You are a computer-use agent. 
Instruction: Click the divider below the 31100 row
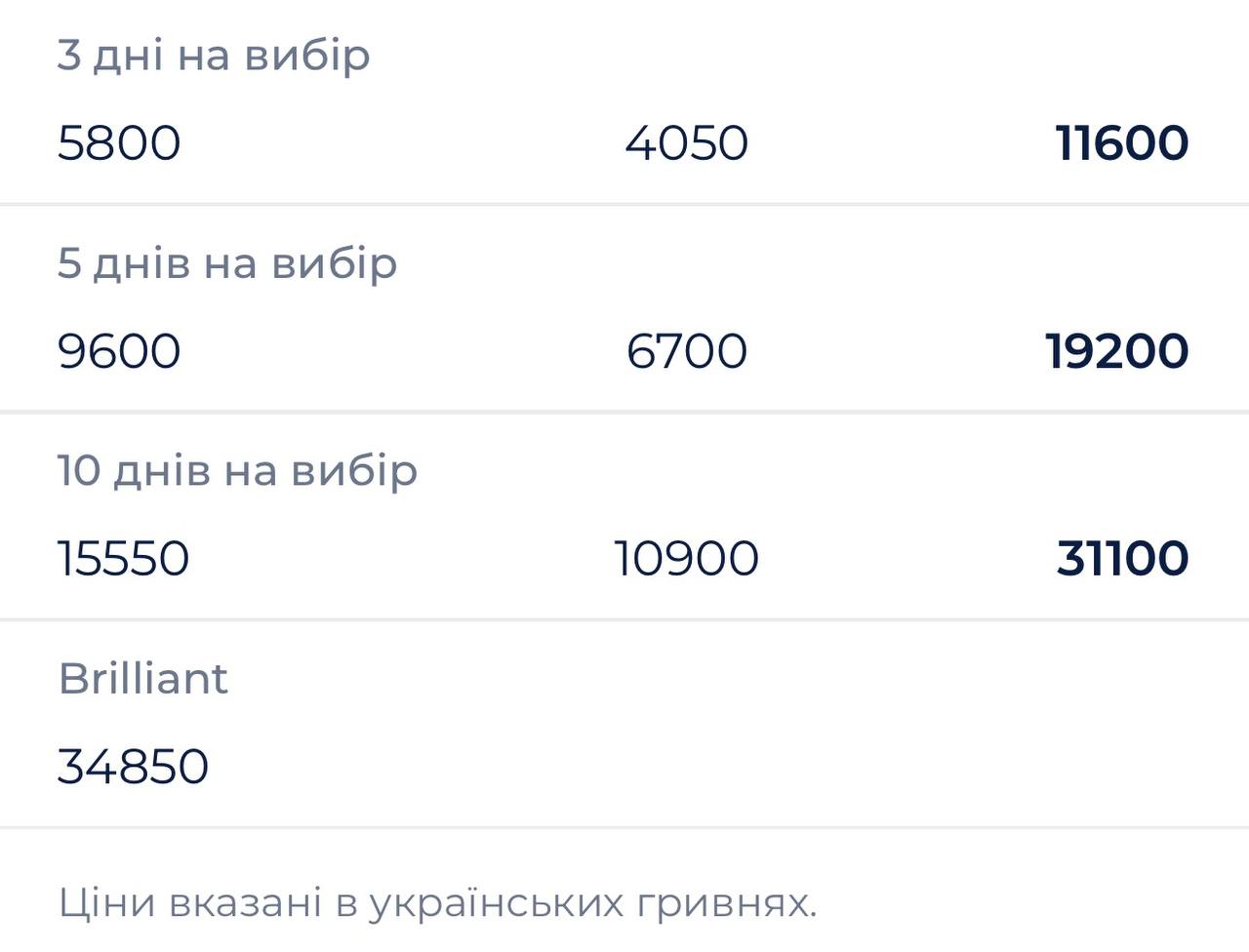(x=624, y=619)
